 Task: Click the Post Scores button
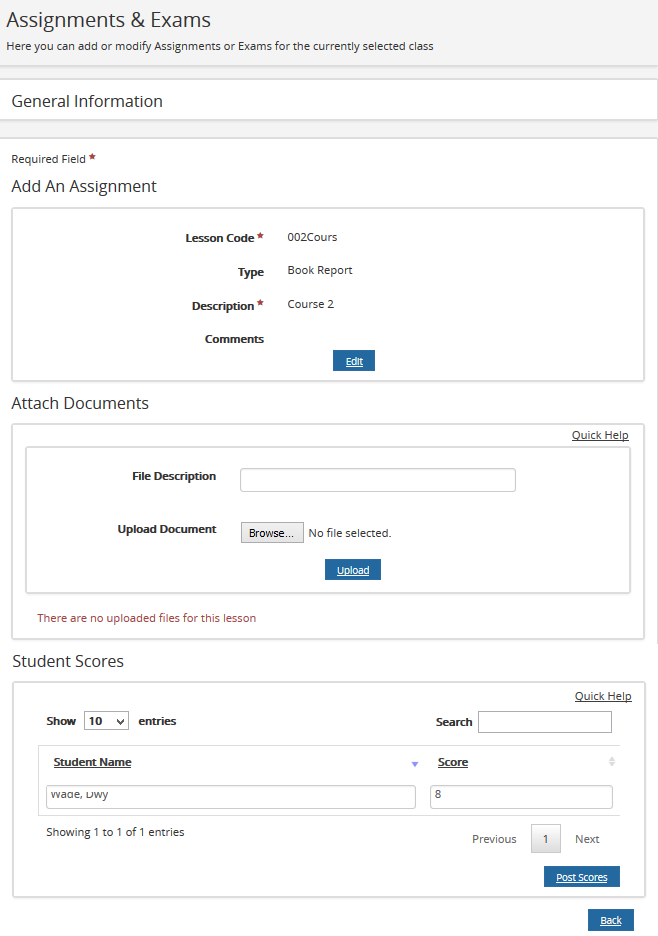[x=582, y=877]
